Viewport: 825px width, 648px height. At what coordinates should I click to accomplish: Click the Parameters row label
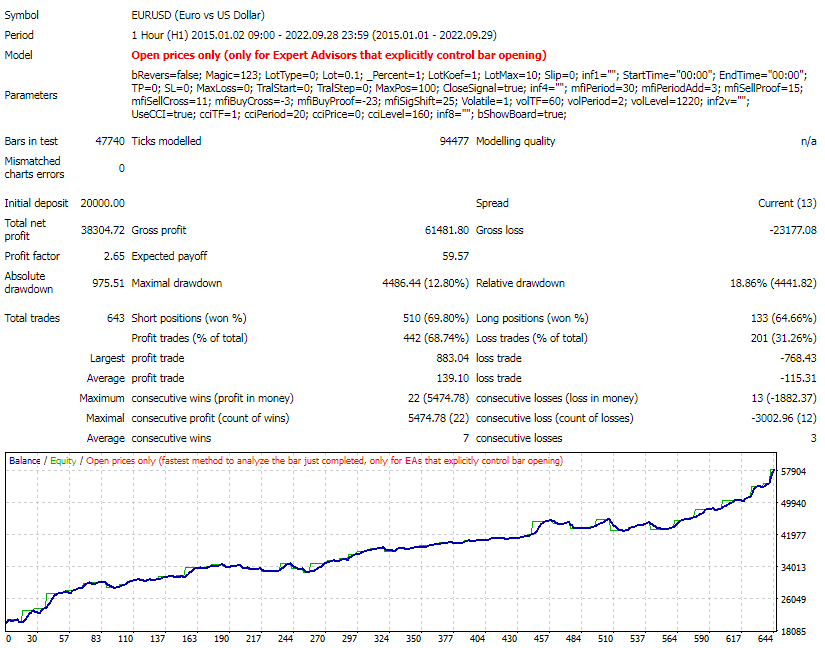click(31, 95)
